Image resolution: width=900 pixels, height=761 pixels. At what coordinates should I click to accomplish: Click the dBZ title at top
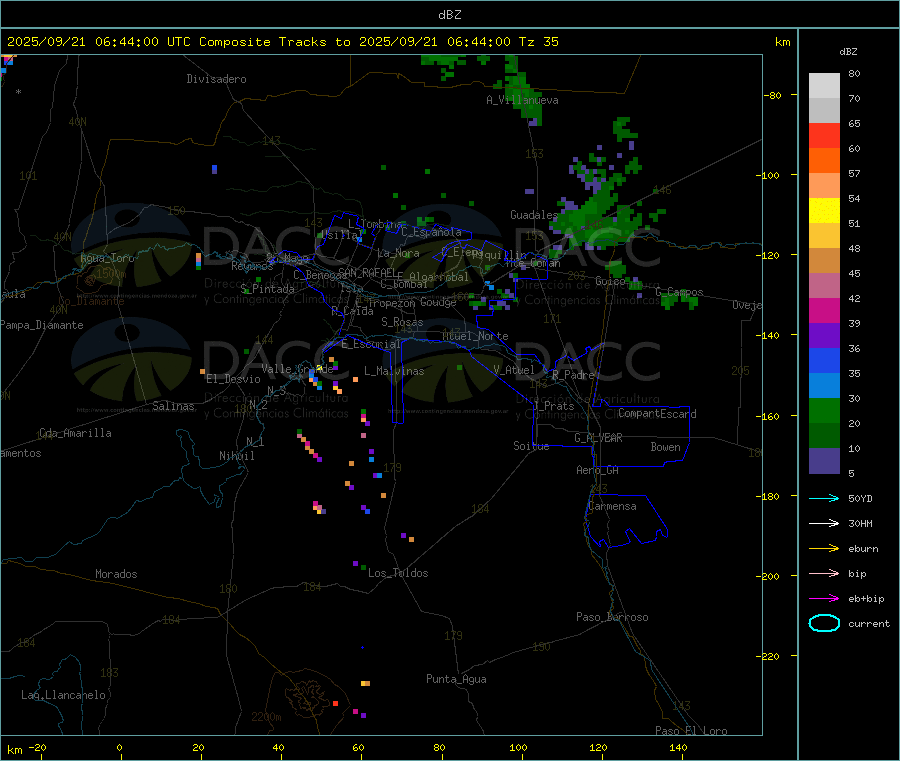click(x=449, y=15)
